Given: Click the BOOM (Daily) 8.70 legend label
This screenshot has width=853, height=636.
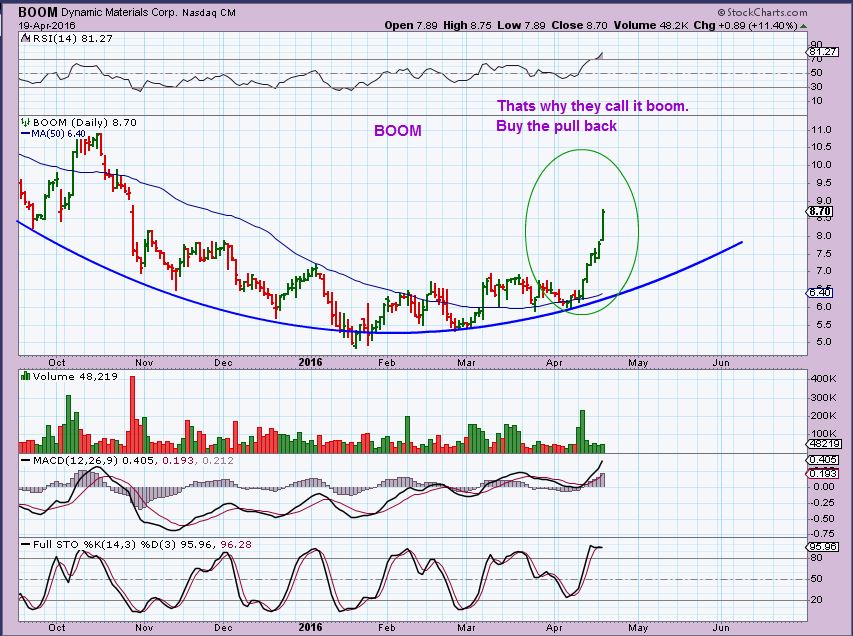Looking at the screenshot, I should point(84,122).
